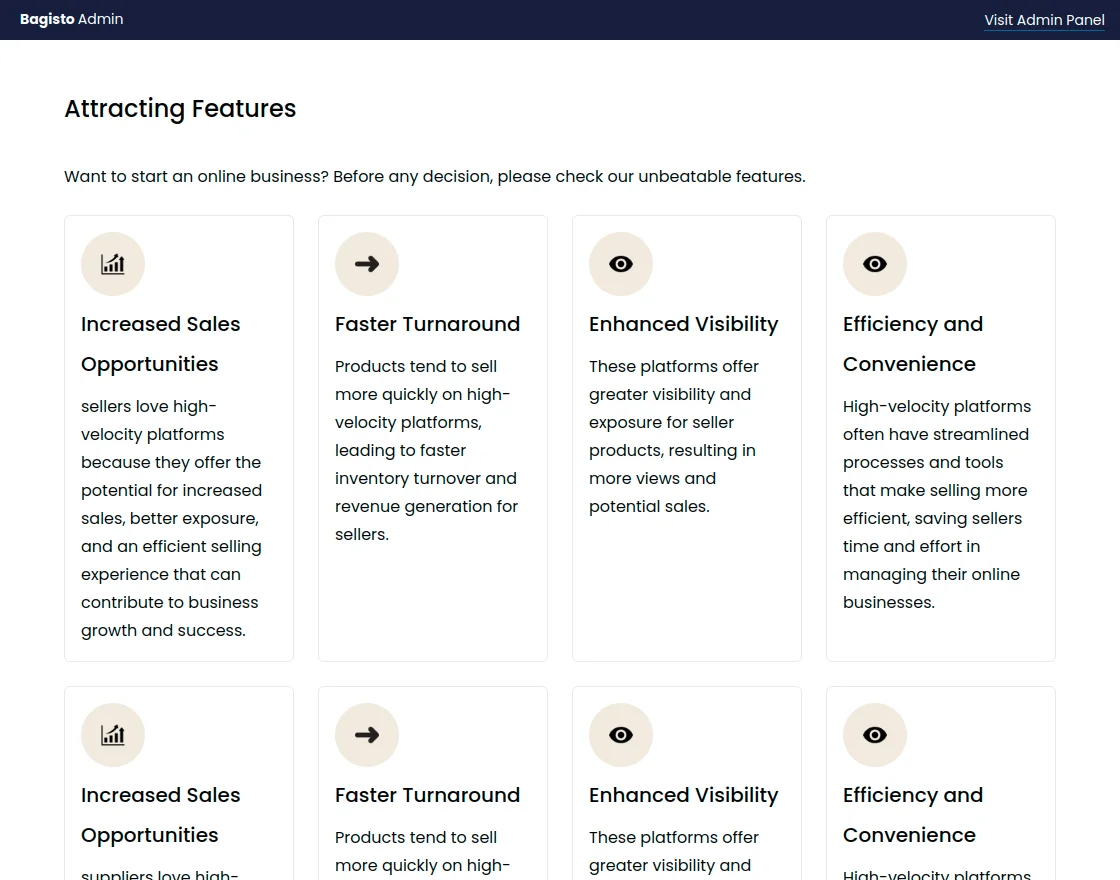This screenshot has width=1120, height=880.
Task: Click the top navigation bar
Action: pyautogui.click(x=560, y=19)
